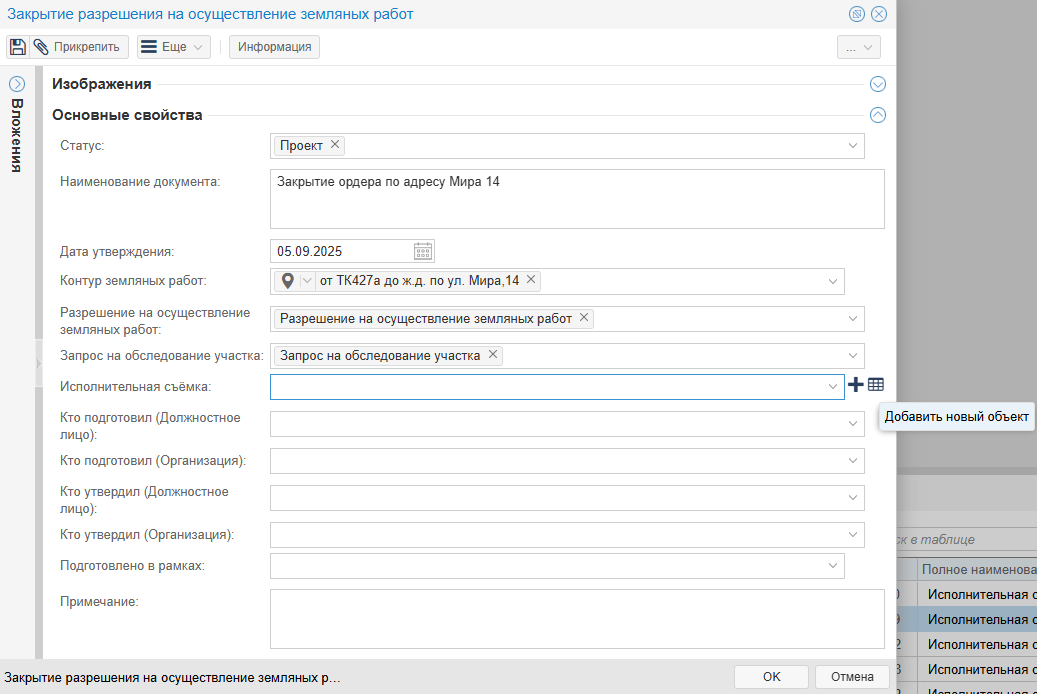
Task: Click the Информация button
Action: coord(274,47)
